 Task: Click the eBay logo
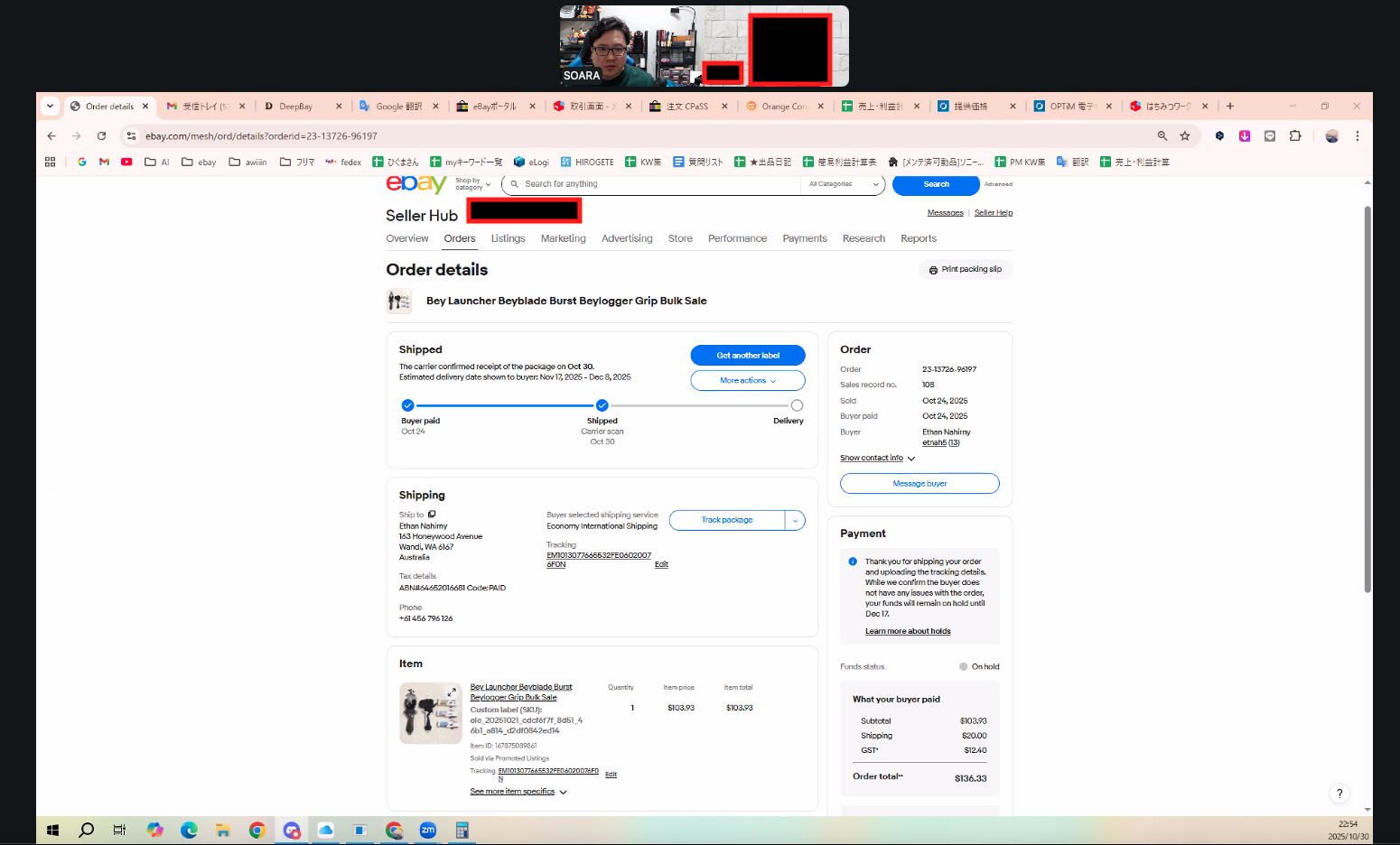coord(415,184)
